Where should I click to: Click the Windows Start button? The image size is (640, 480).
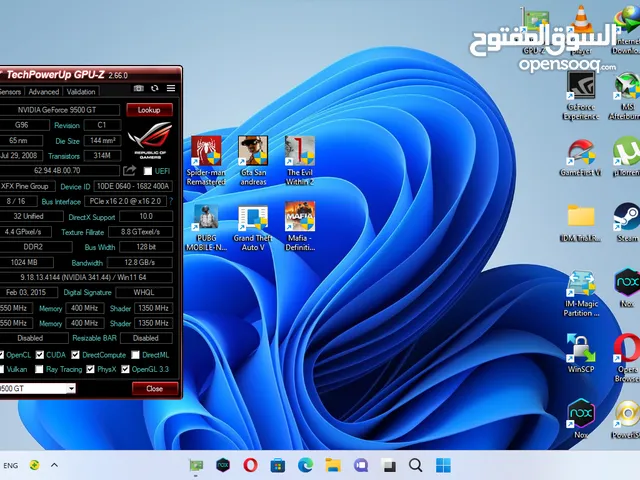(443, 465)
